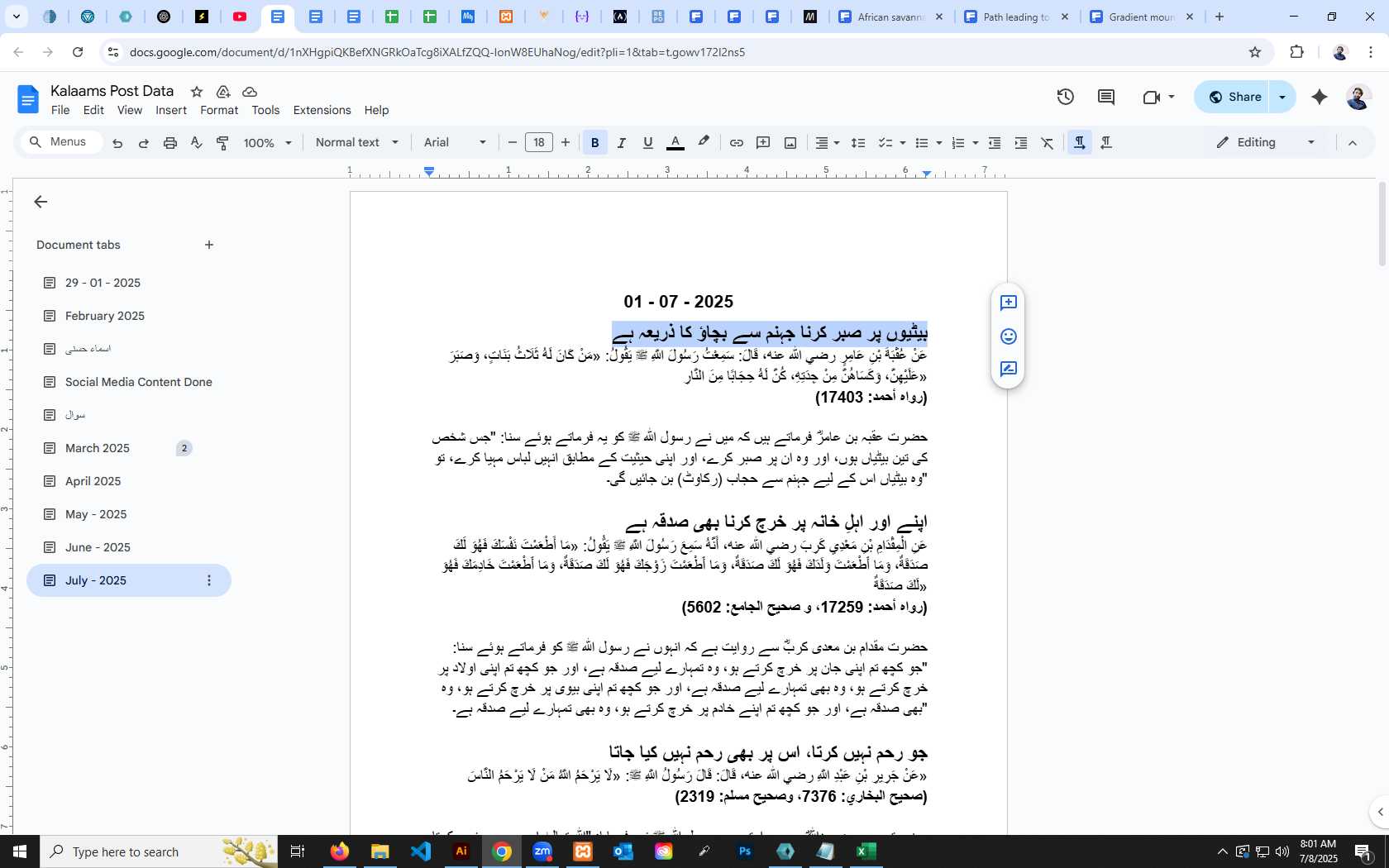Switch to the February 2025 tab

click(x=104, y=316)
